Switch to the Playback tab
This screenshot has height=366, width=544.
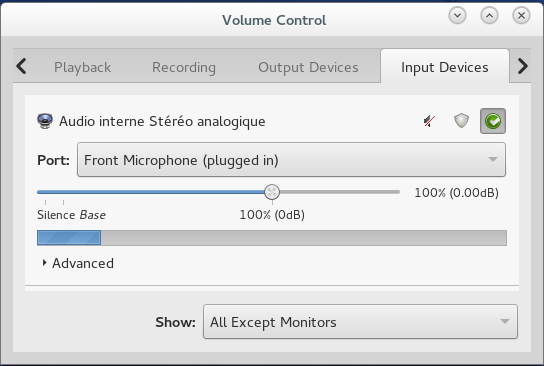tap(83, 67)
